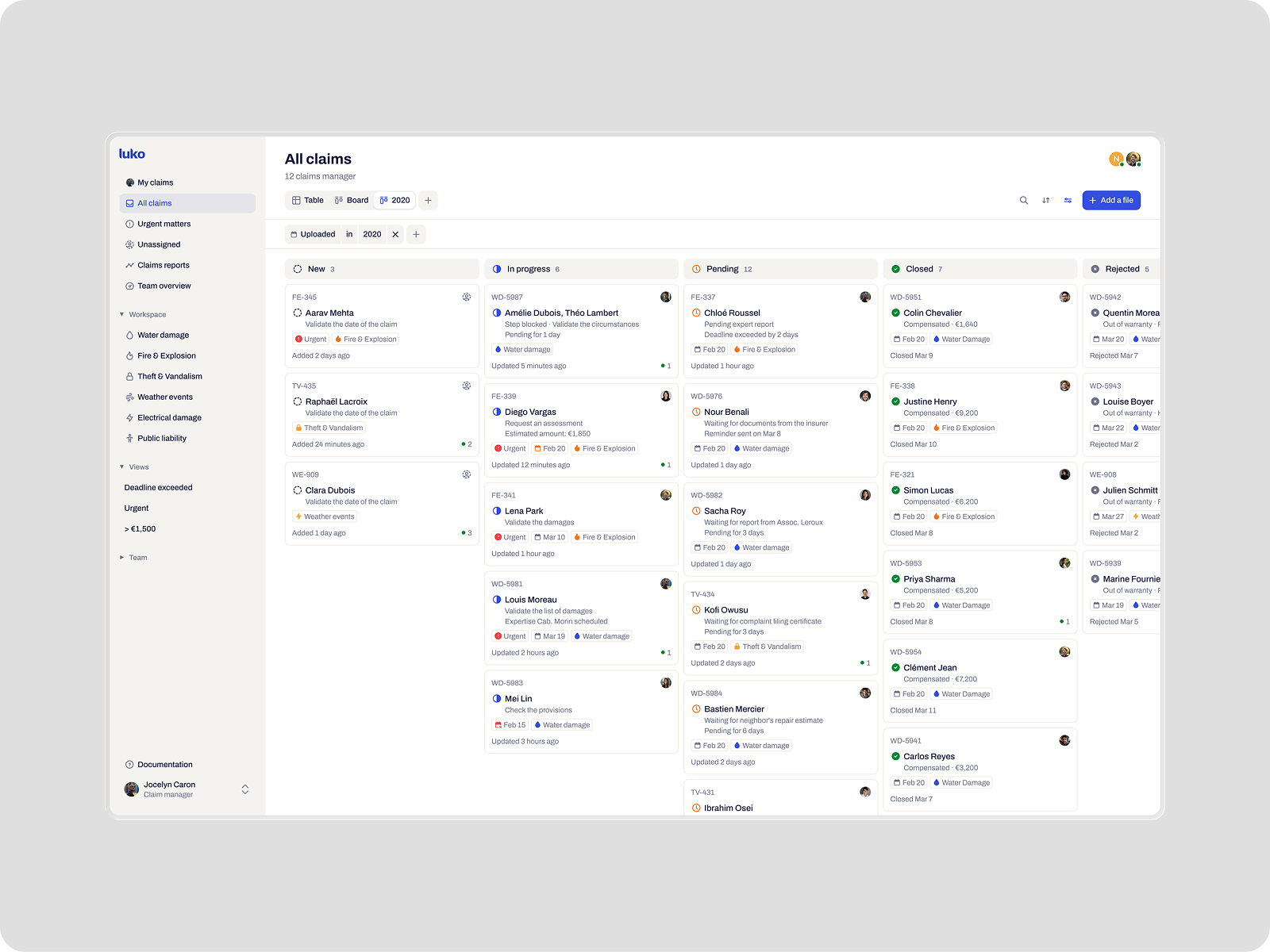
Task: Click assign icon on Aarav Mehta card
Action: point(467,297)
